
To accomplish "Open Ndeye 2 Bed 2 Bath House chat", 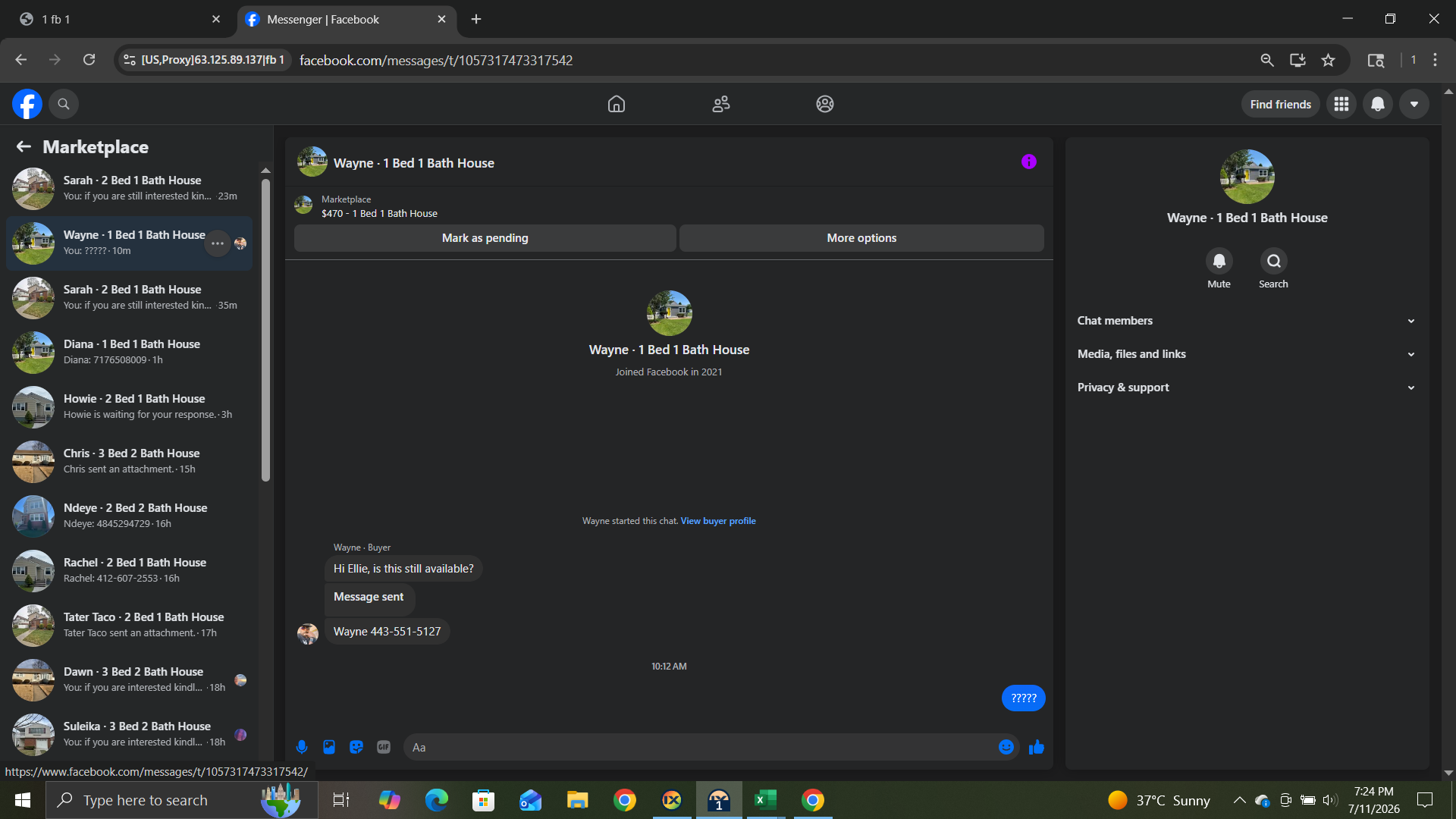I will pyautogui.click(x=130, y=516).
